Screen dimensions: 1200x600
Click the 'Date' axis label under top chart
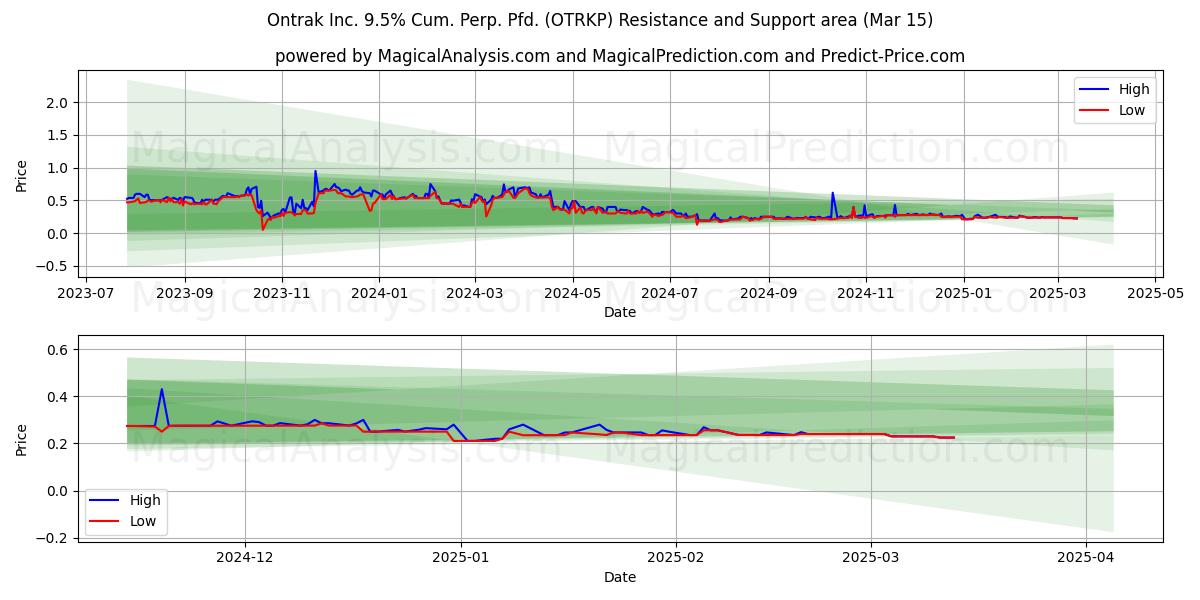click(x=620, y=313)
